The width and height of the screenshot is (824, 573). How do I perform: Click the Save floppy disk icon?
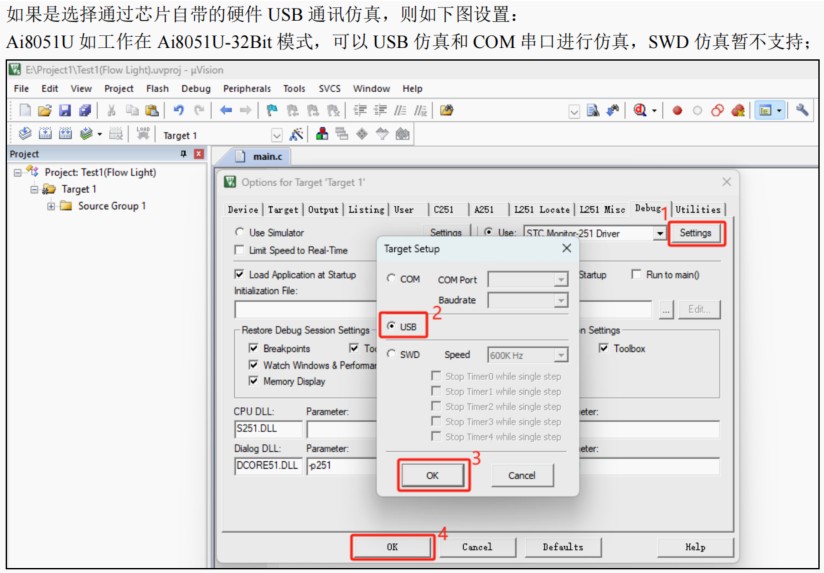pyautogui.click(x=65, y=110)
